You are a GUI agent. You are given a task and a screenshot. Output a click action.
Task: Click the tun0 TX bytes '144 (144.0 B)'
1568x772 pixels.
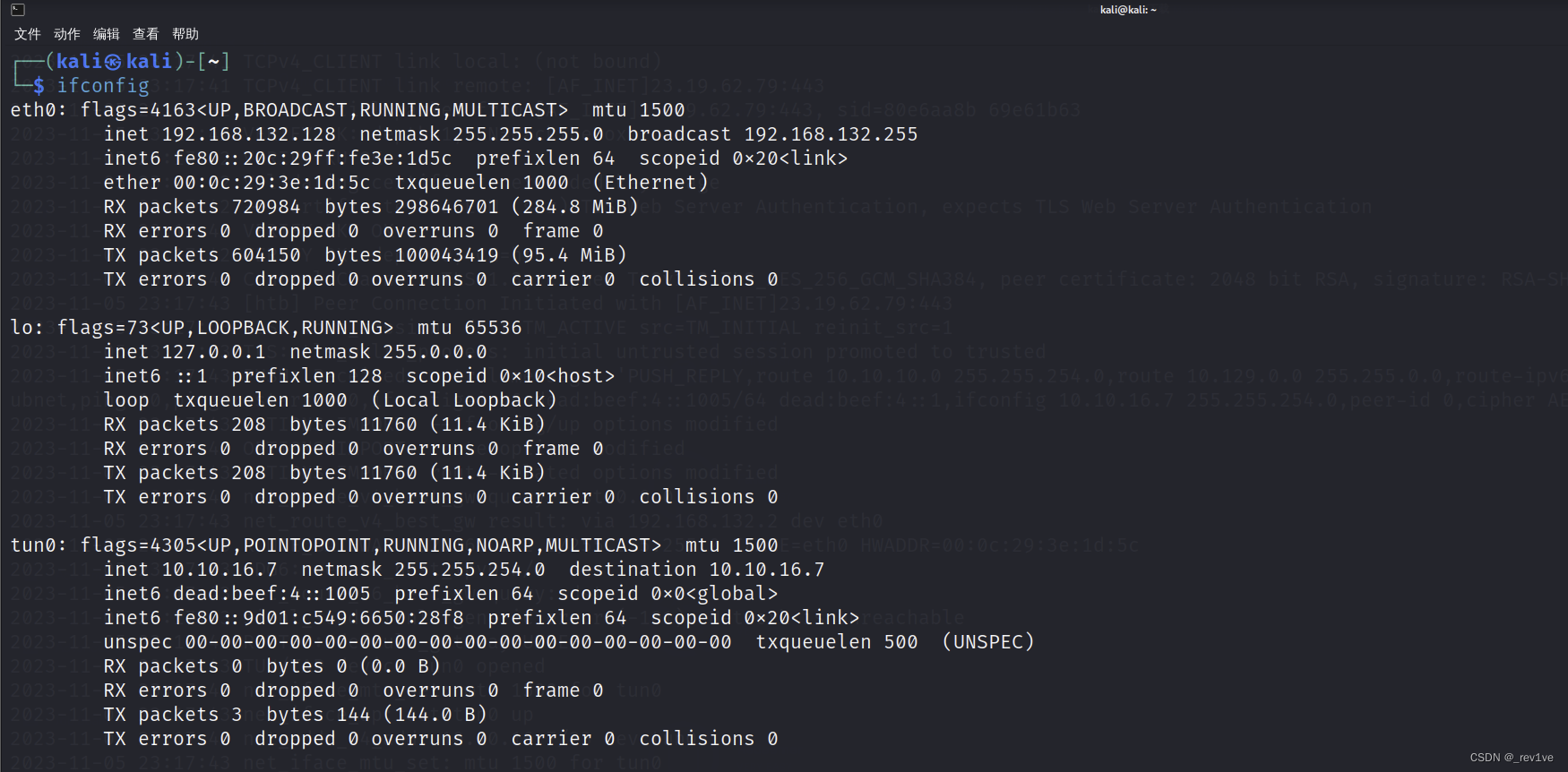(411, 715)
